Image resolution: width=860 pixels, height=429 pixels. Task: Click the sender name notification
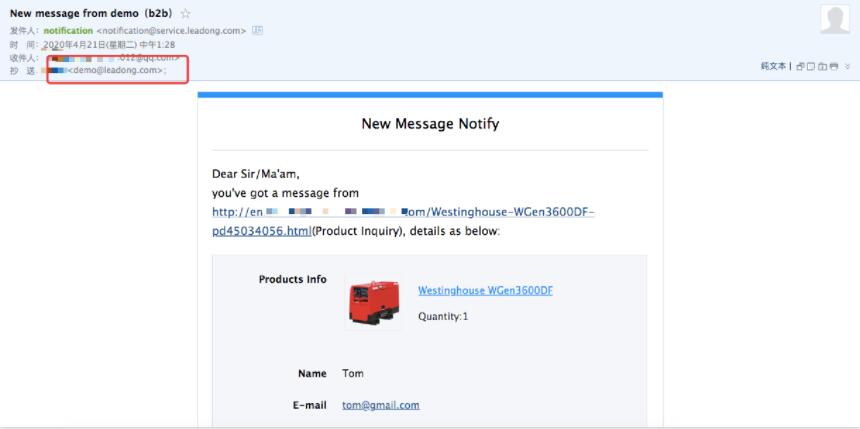pyautogui.click(x=68, y=31)
